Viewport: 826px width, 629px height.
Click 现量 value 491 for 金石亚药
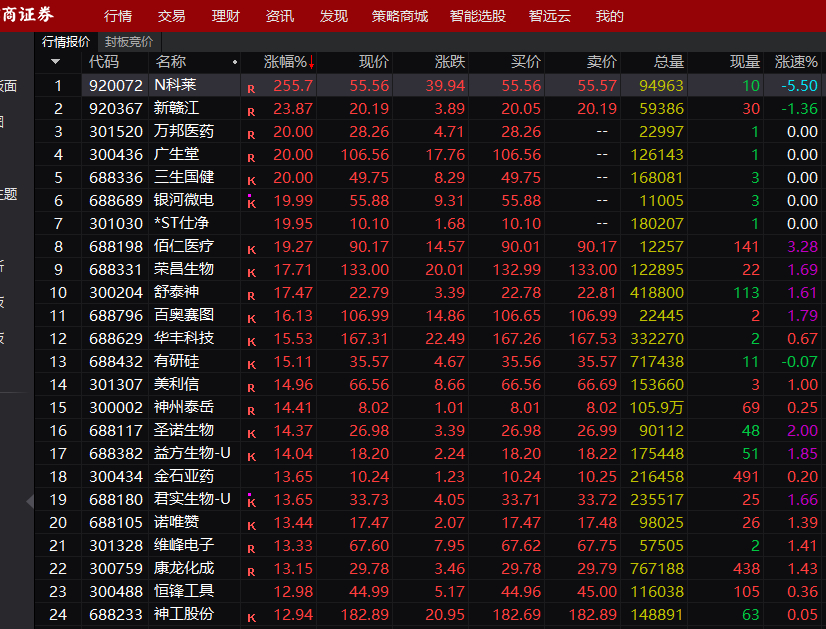(x=746, y=476)
